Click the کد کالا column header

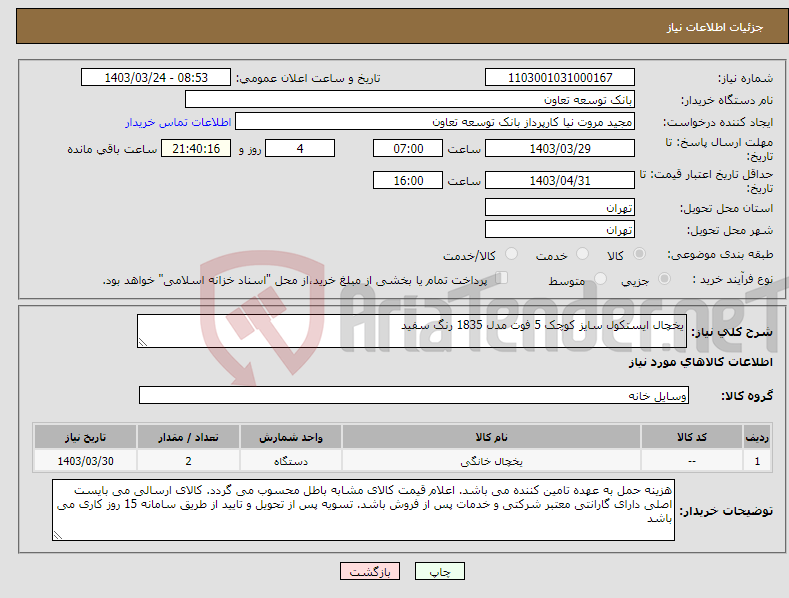(692, 437)
